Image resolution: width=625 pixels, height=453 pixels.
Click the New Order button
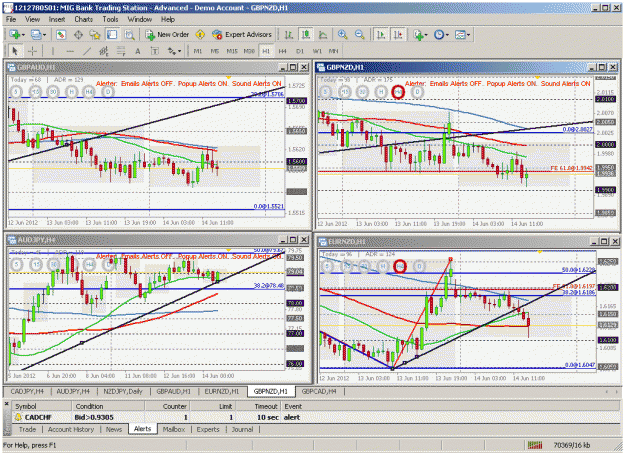167,35
